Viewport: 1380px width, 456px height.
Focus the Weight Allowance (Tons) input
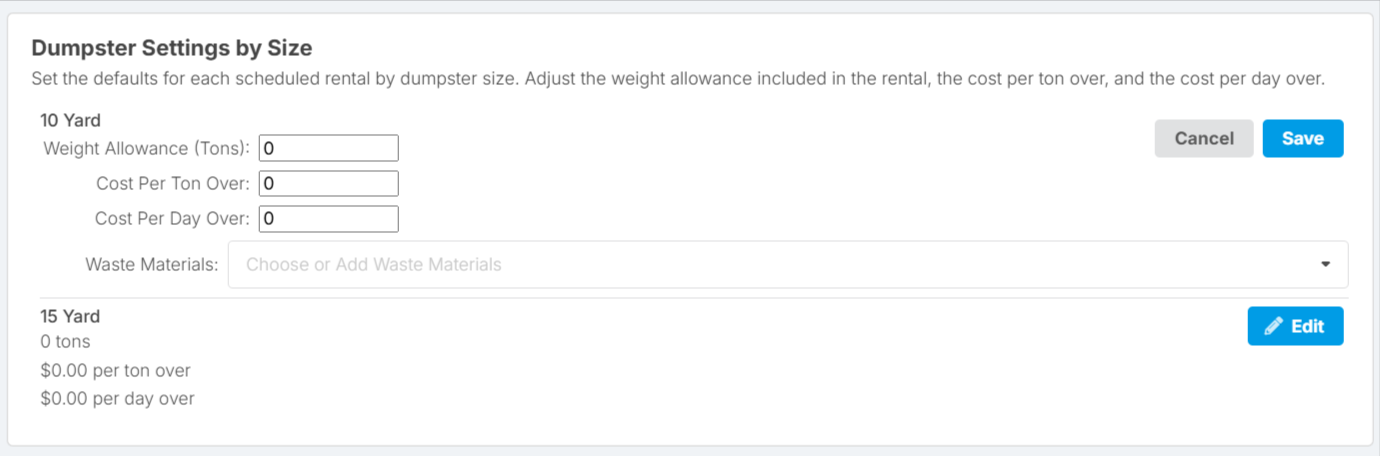(329, 148)
